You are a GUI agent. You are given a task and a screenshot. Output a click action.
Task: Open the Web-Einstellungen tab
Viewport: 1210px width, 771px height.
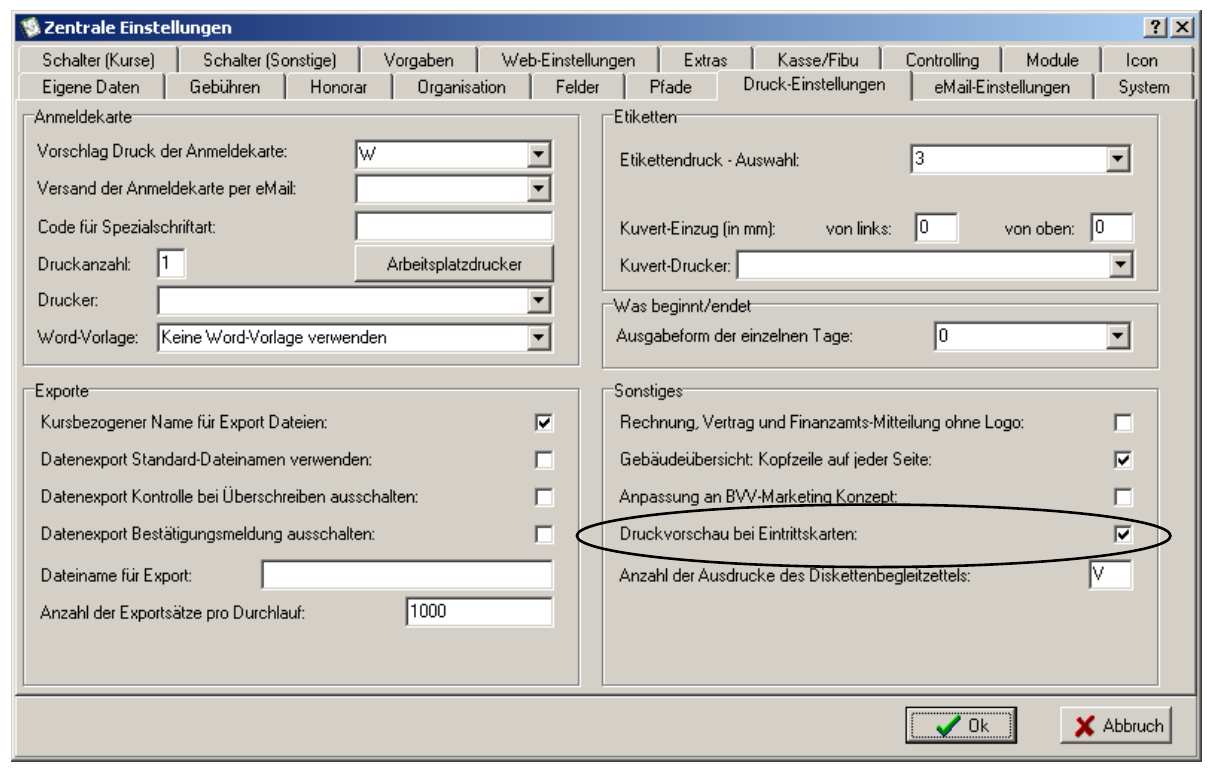[568, 60]
